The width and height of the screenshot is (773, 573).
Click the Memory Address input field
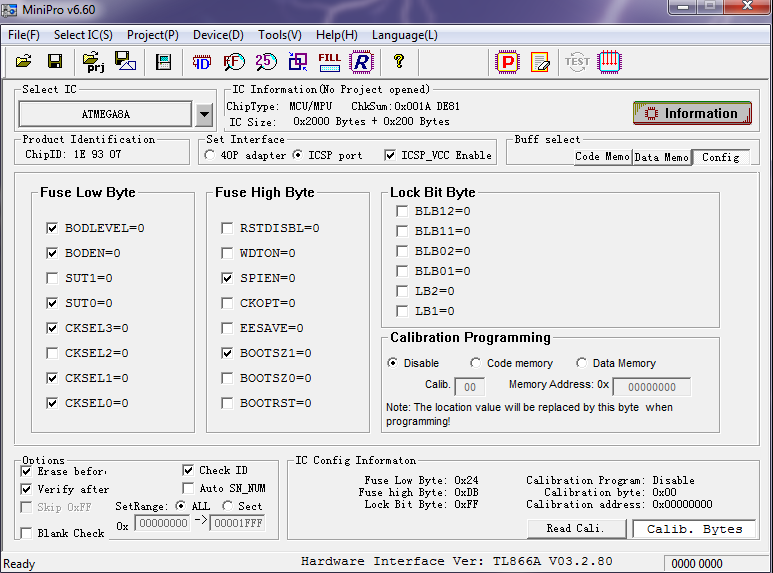point(651,387)
